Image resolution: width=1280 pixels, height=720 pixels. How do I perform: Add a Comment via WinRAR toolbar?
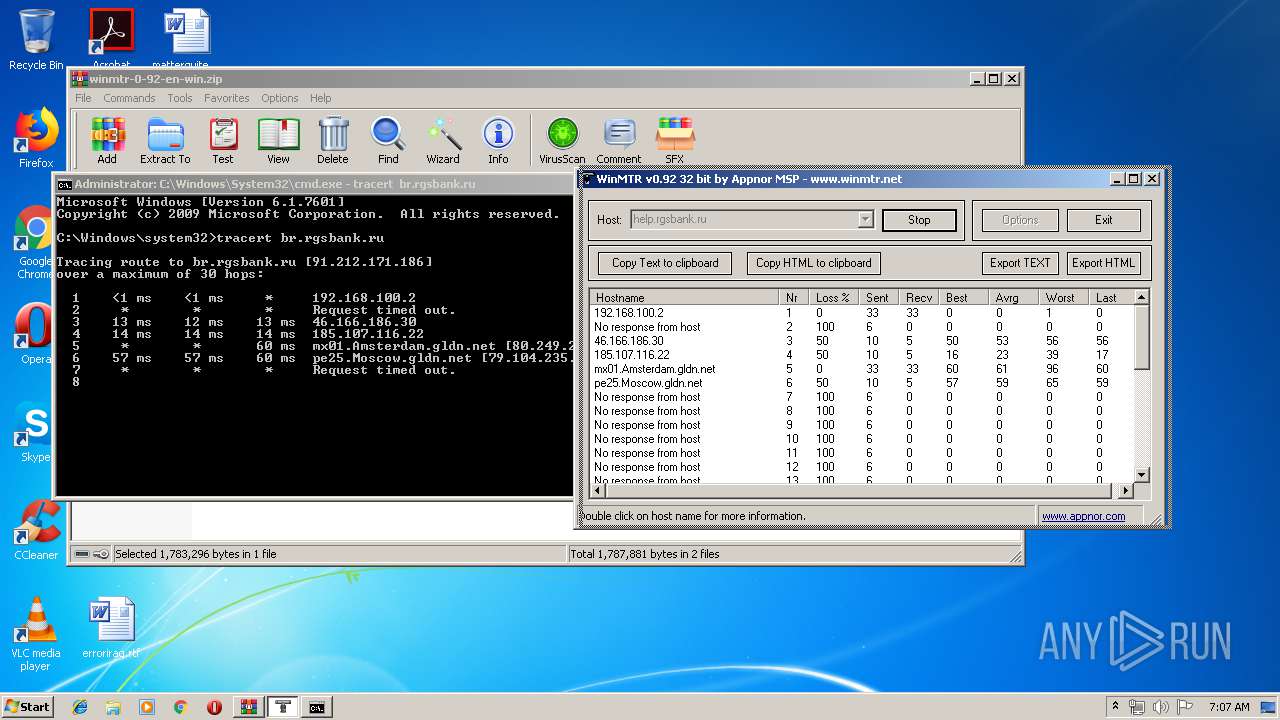[619, 141]
